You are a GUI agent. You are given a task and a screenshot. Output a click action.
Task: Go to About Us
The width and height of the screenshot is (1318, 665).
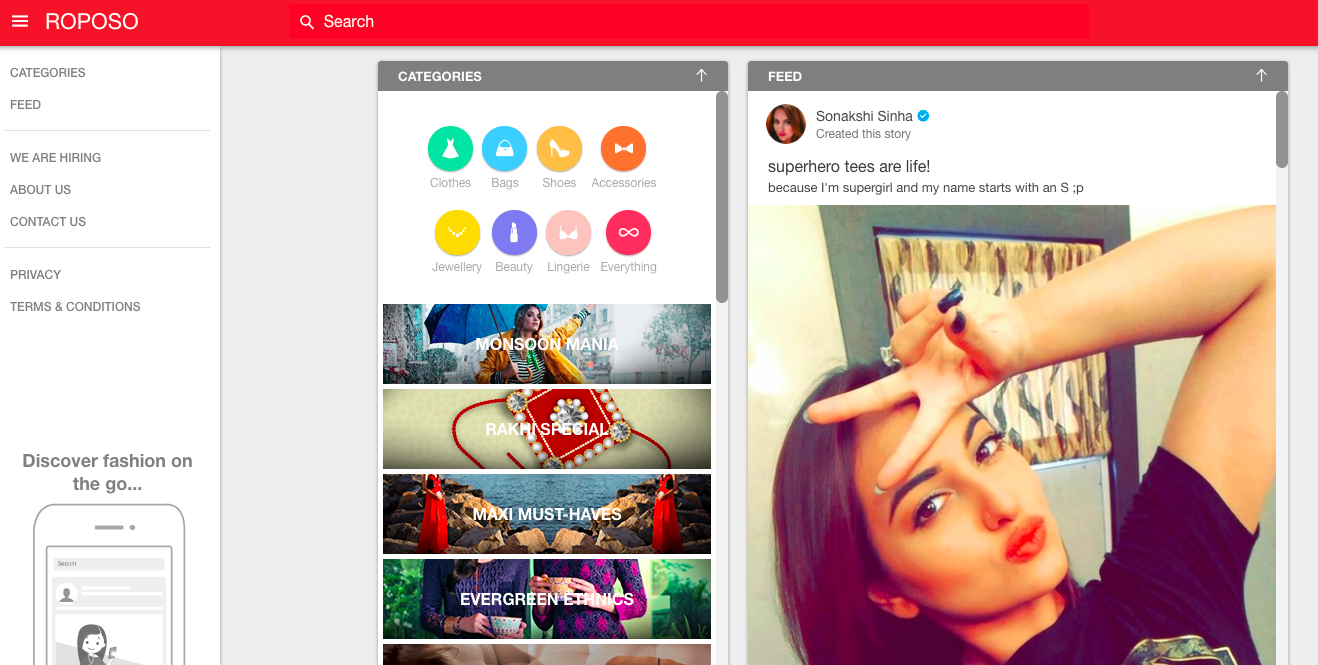(x=41, y=190)
